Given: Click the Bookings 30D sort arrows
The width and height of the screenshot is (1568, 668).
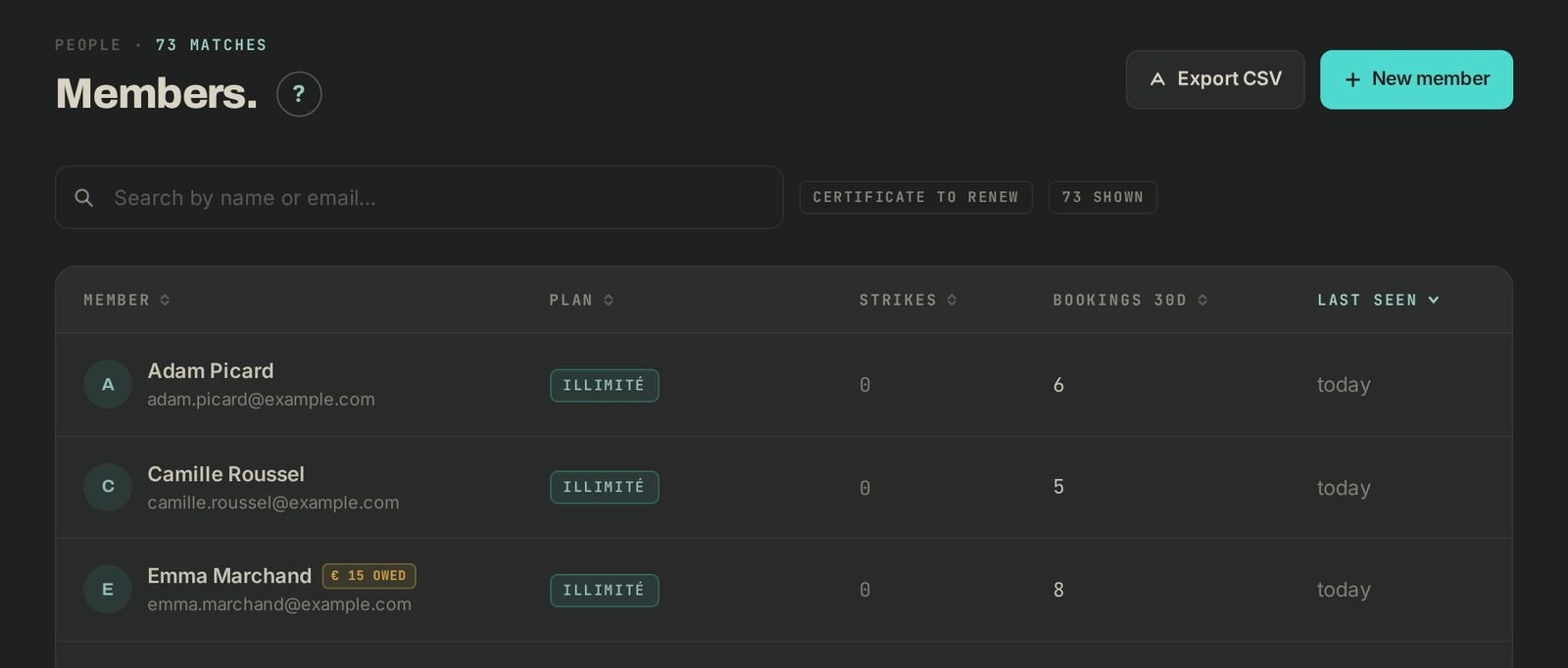Looking at the screenshot, I should (1202, 300).
